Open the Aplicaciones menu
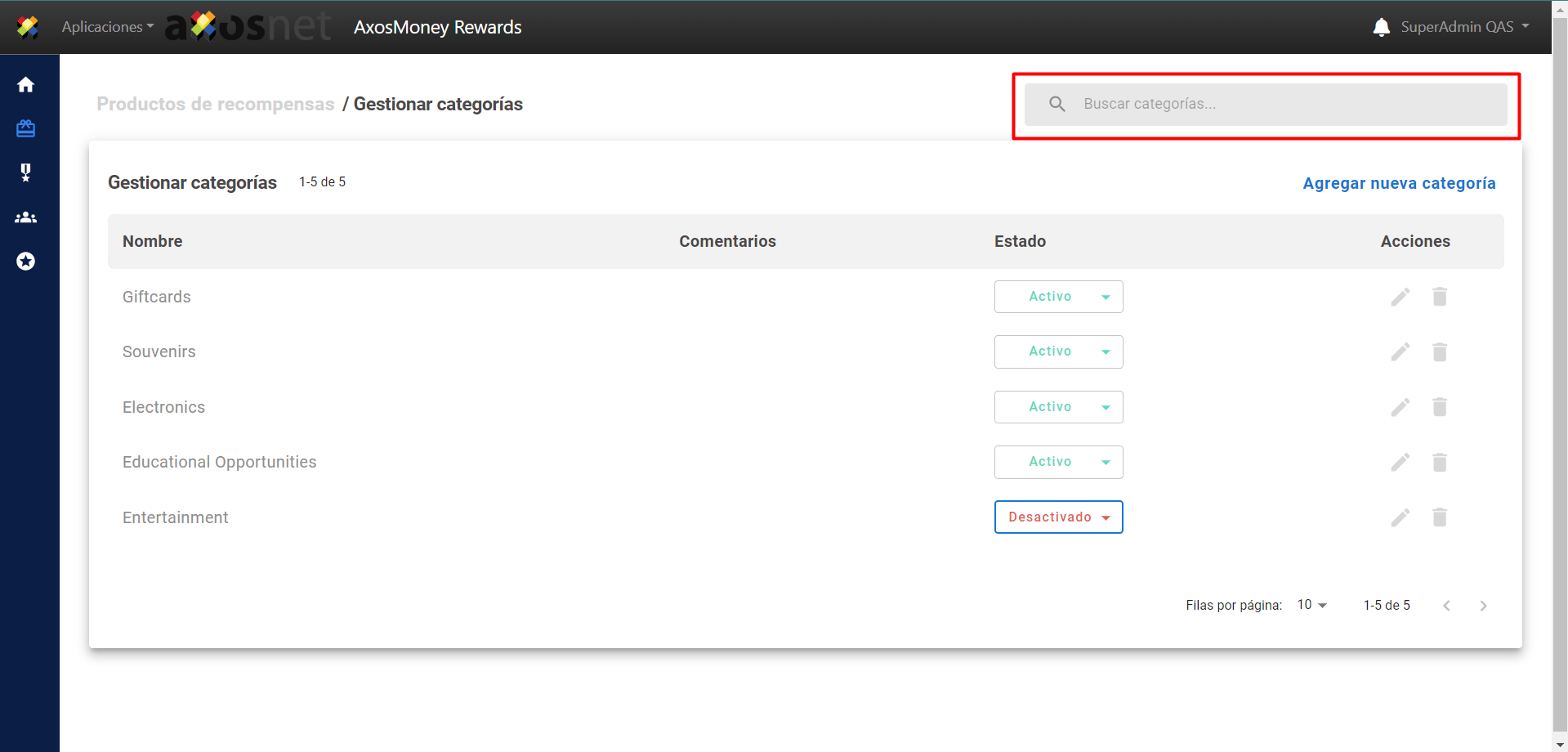 click(107, 27)
